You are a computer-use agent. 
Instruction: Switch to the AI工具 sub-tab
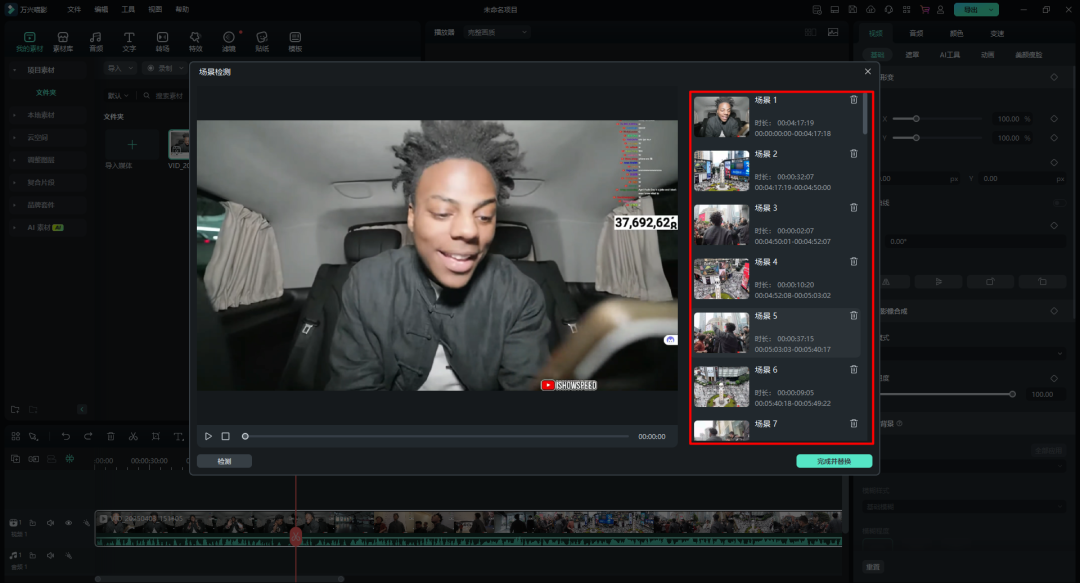point(950,54)
